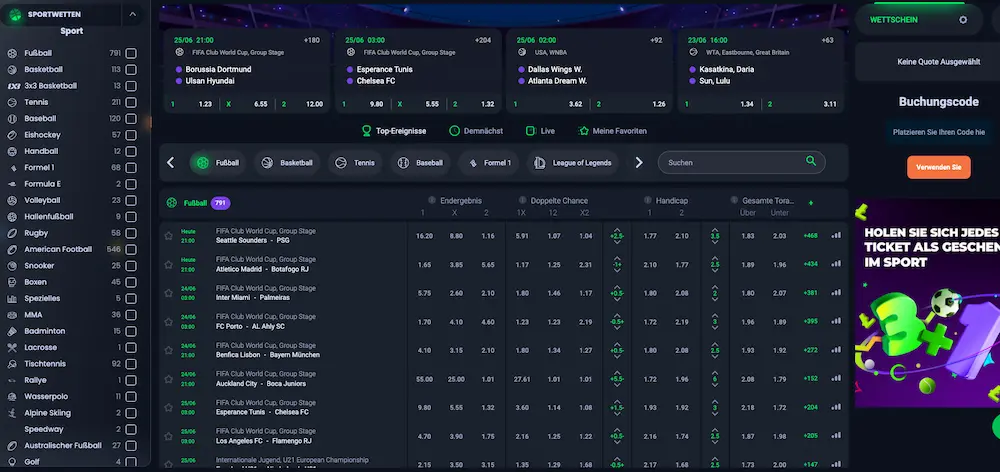Collapse the Sportwetten sidebar chevron

(x=133, y=14)
